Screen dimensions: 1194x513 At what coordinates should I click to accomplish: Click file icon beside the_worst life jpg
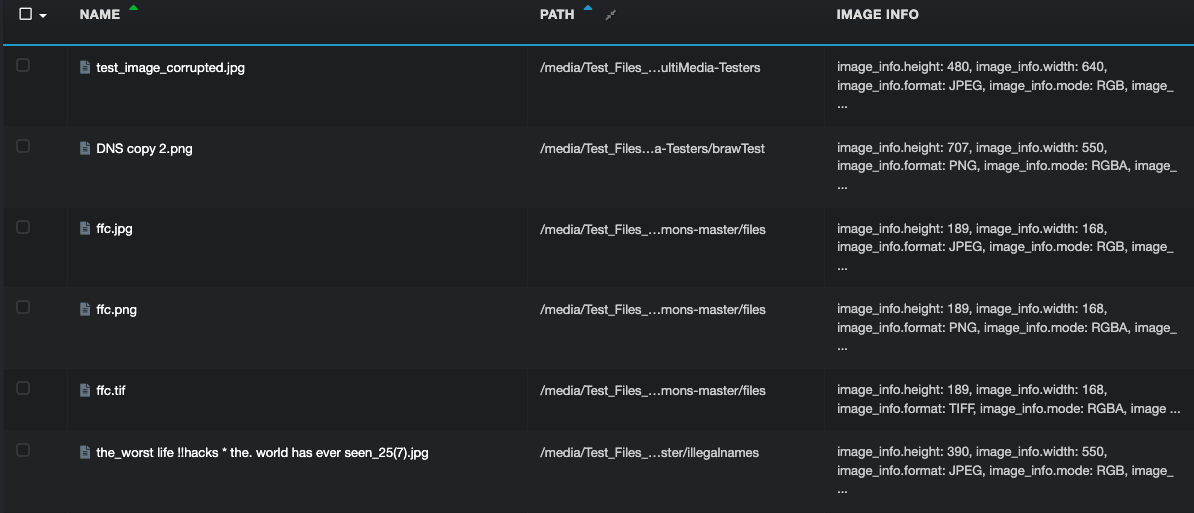(85, 453)
